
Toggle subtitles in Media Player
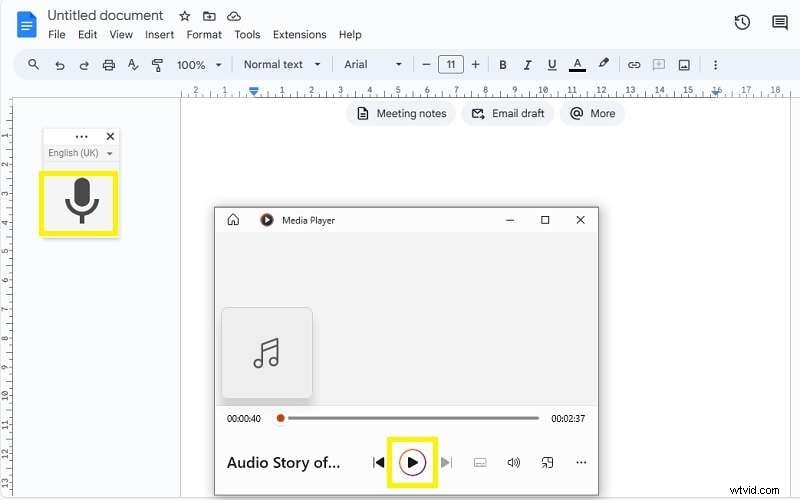[x=480, y=463]
